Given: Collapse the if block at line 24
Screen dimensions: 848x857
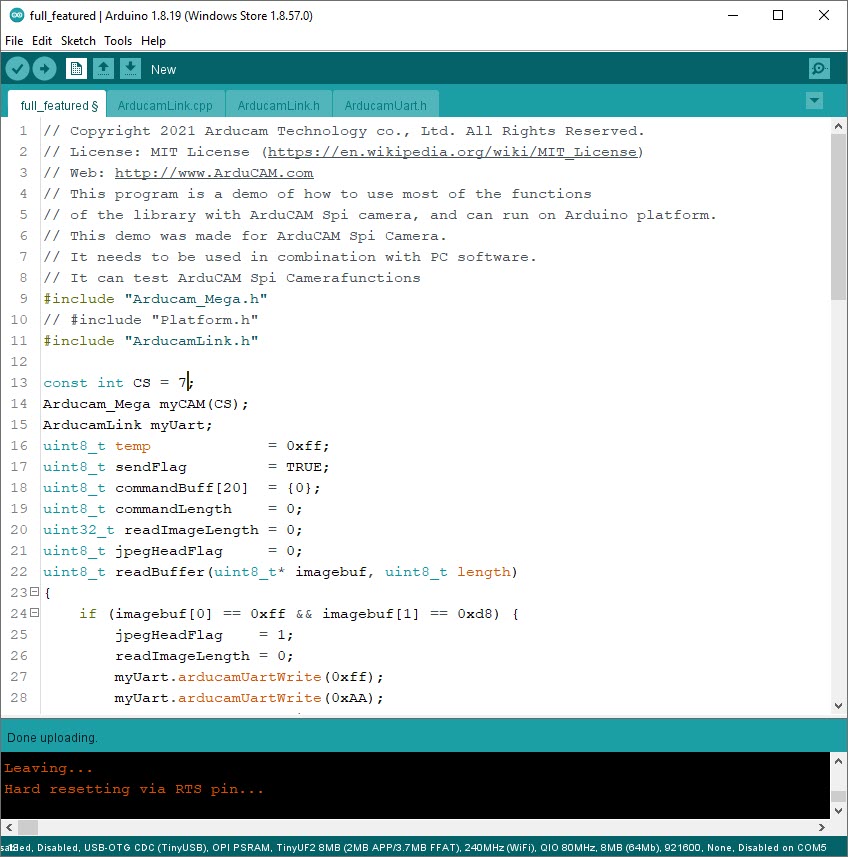Looking at the screenshot, I should [34, 613].
